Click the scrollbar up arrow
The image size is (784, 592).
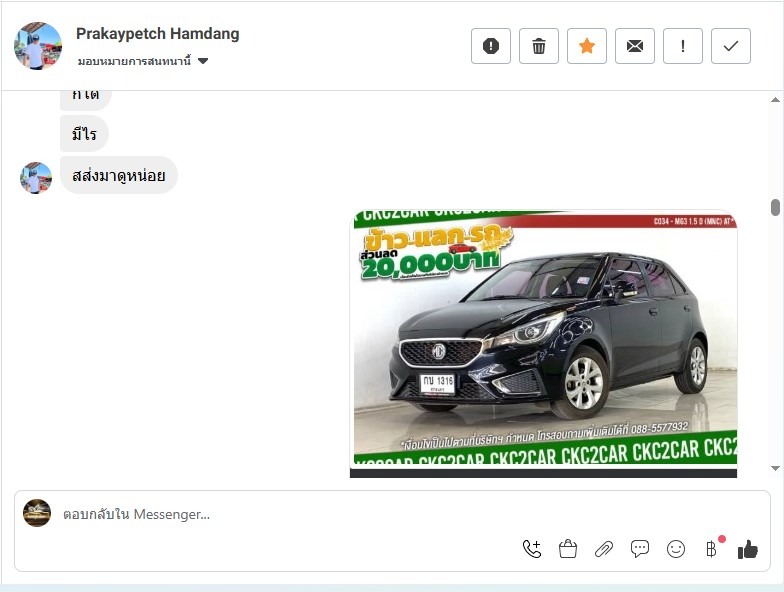coord(775,100)
